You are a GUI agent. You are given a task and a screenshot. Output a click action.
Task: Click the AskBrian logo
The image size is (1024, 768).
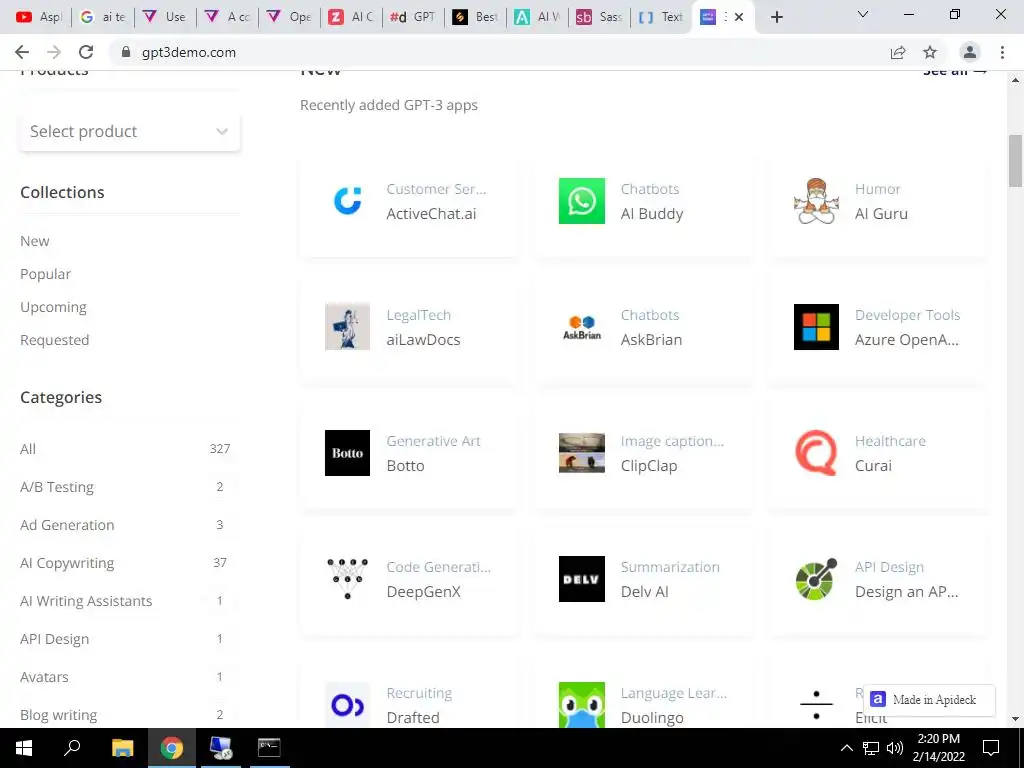[581, 327]
